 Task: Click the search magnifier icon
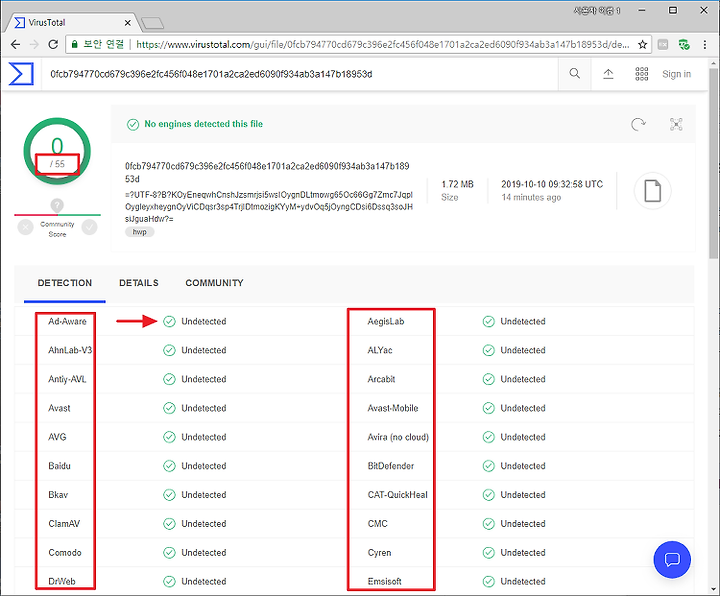[x=574, y=73]
